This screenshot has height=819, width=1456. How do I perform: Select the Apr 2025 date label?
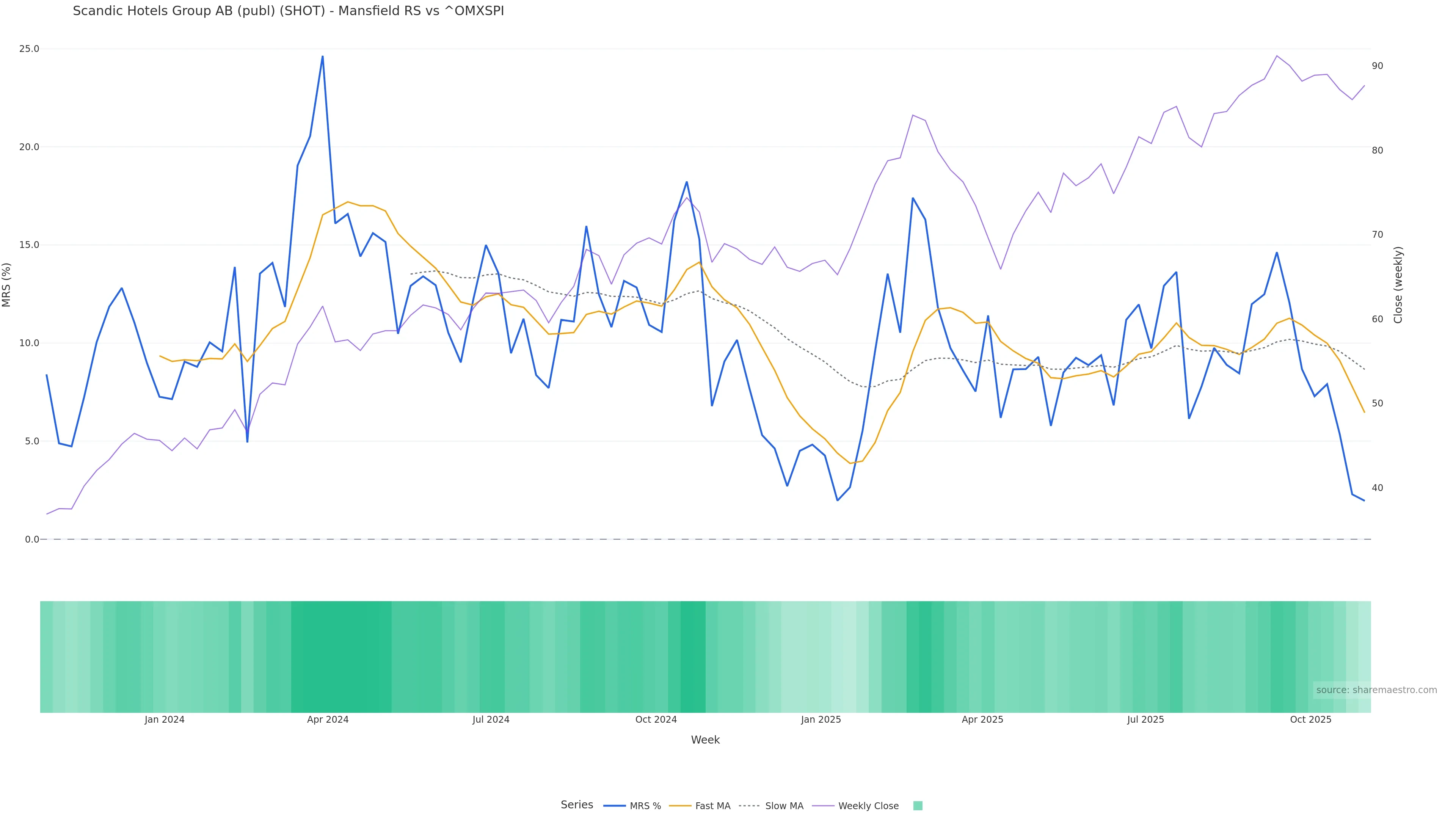tap(982, 720)
